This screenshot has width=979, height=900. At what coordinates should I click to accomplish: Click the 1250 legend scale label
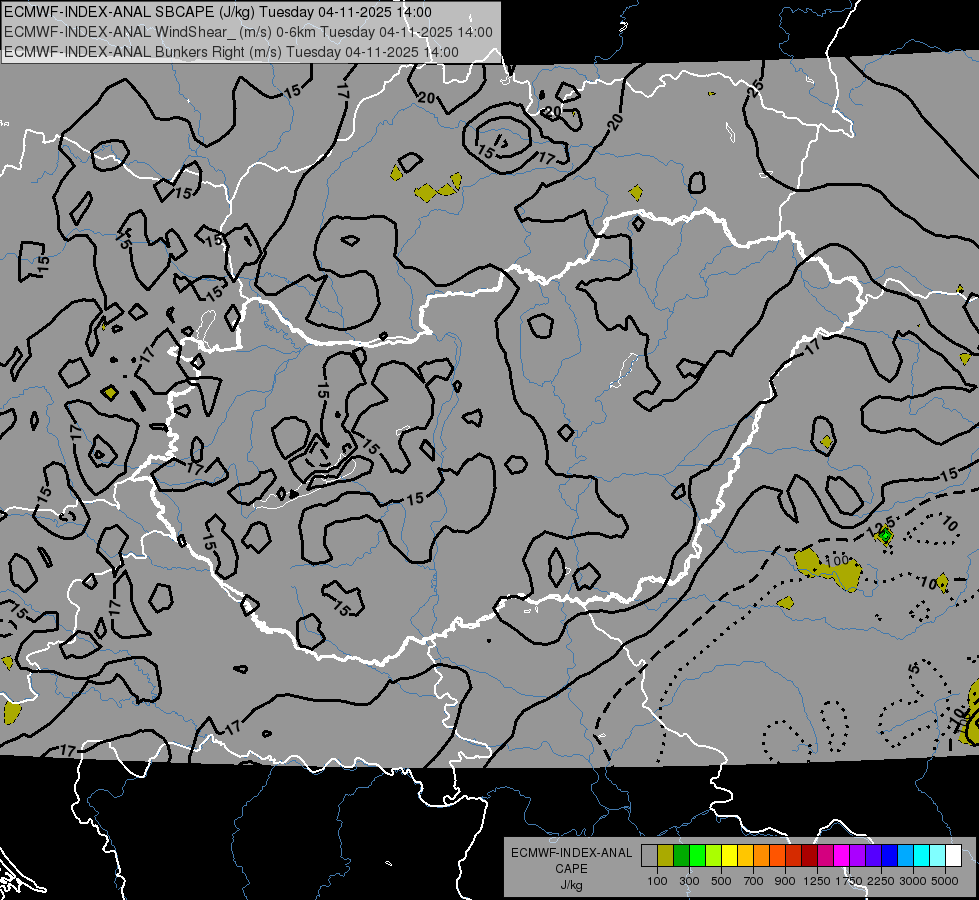coord(817,881)
